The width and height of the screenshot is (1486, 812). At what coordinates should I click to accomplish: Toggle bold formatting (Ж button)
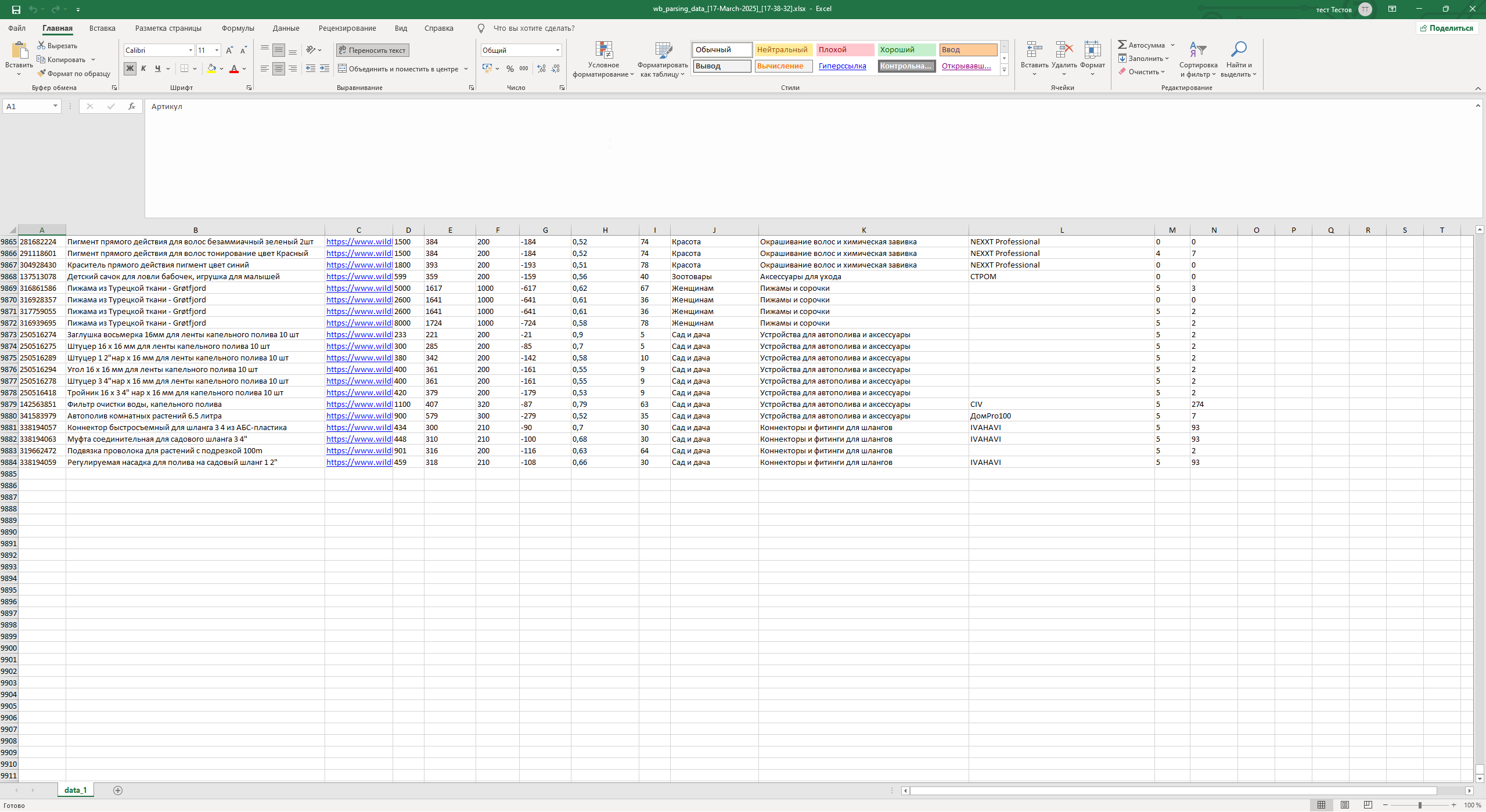point(130,69)
